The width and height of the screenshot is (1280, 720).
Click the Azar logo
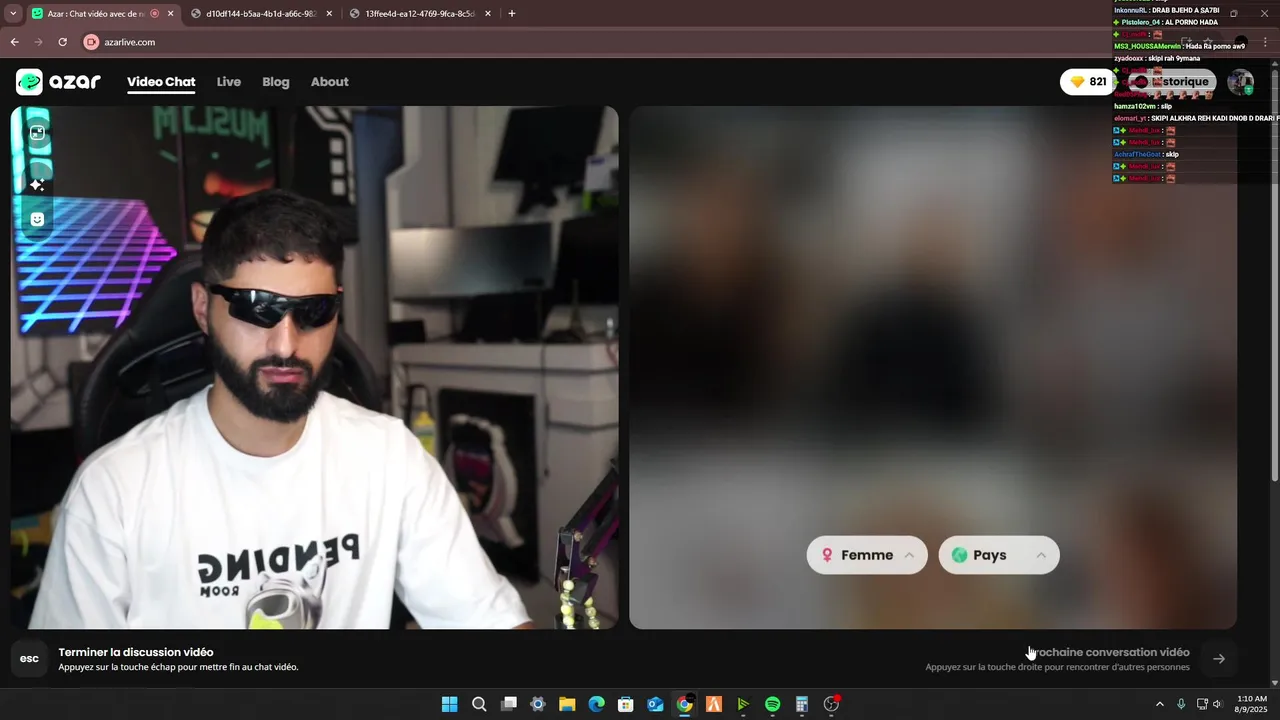coord(58,82)
